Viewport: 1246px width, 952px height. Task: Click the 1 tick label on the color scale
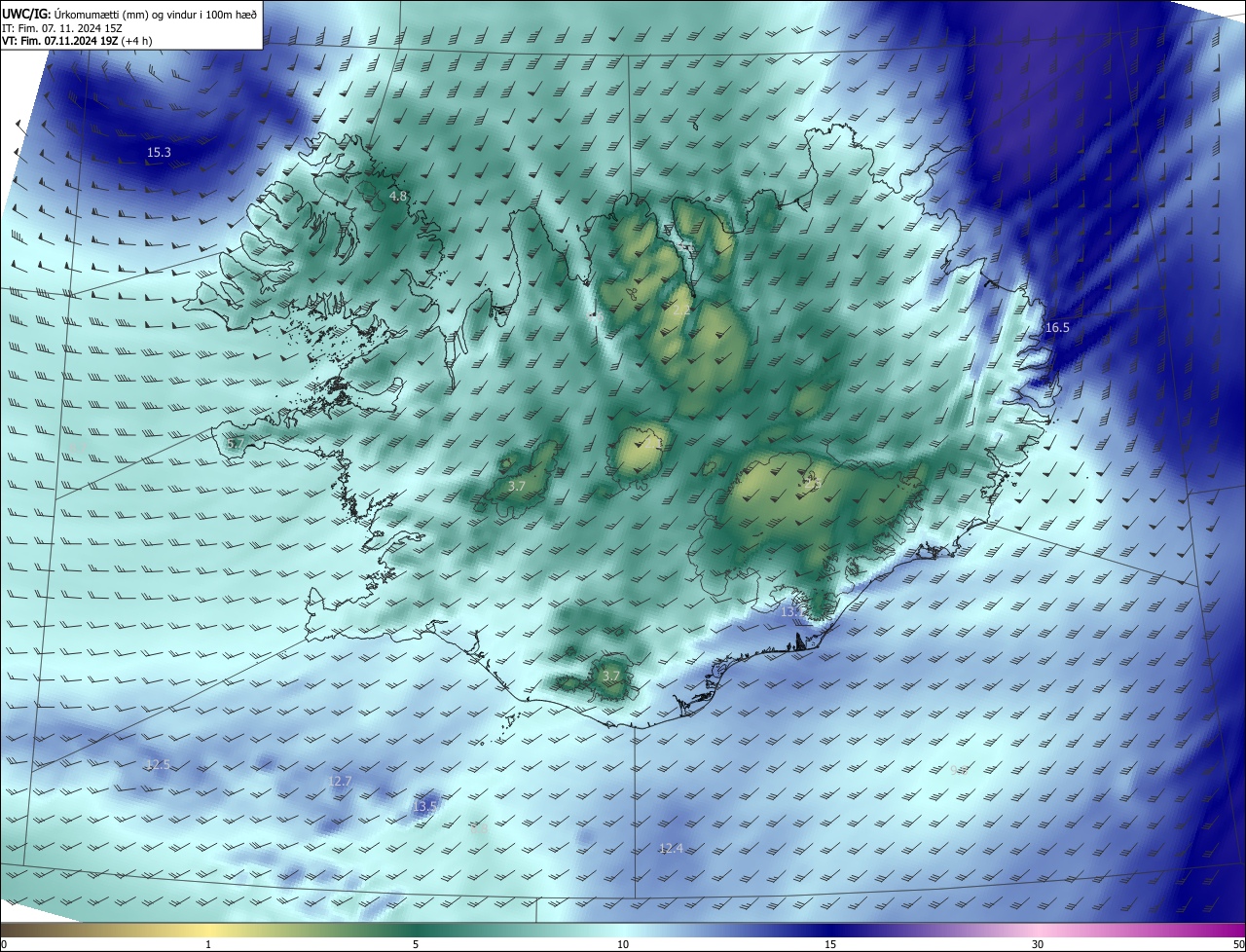[208, 945]
